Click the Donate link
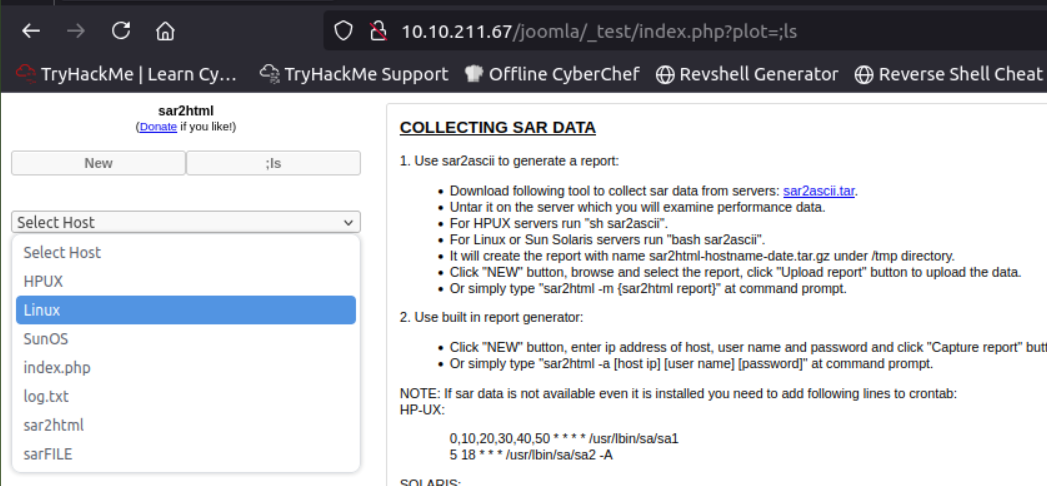The width and height of the screenshot is (1047, 486). 158,127
